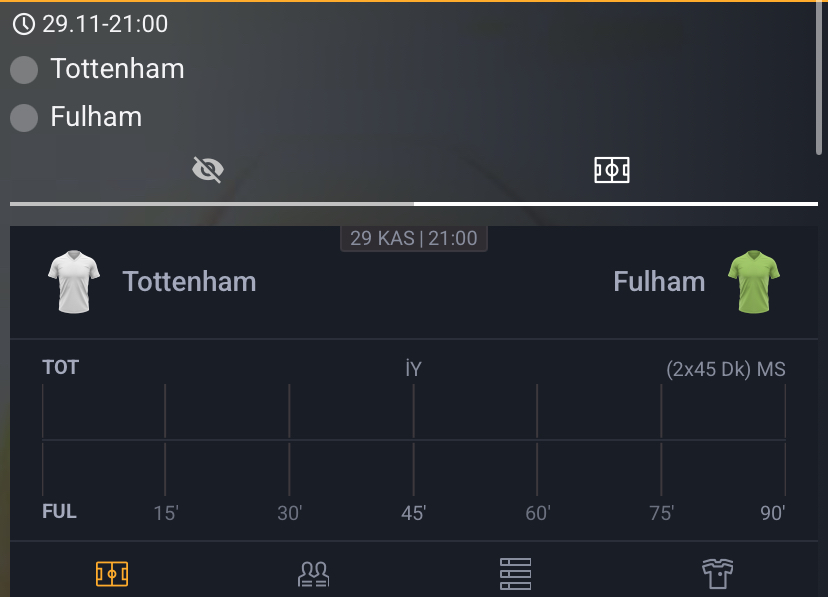Click the 45' timeline marker
The image size is (828, 597).
click(413, 511)
